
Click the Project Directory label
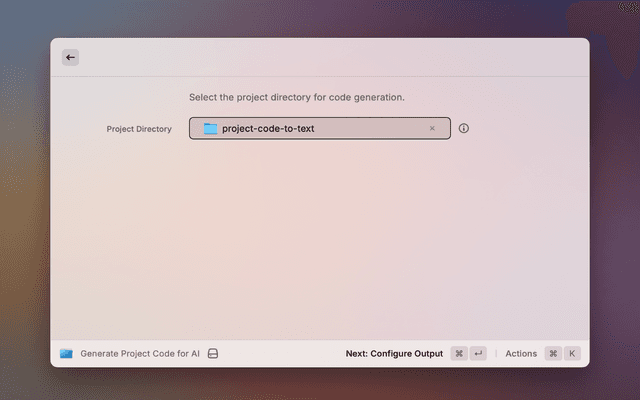[139, 128]
